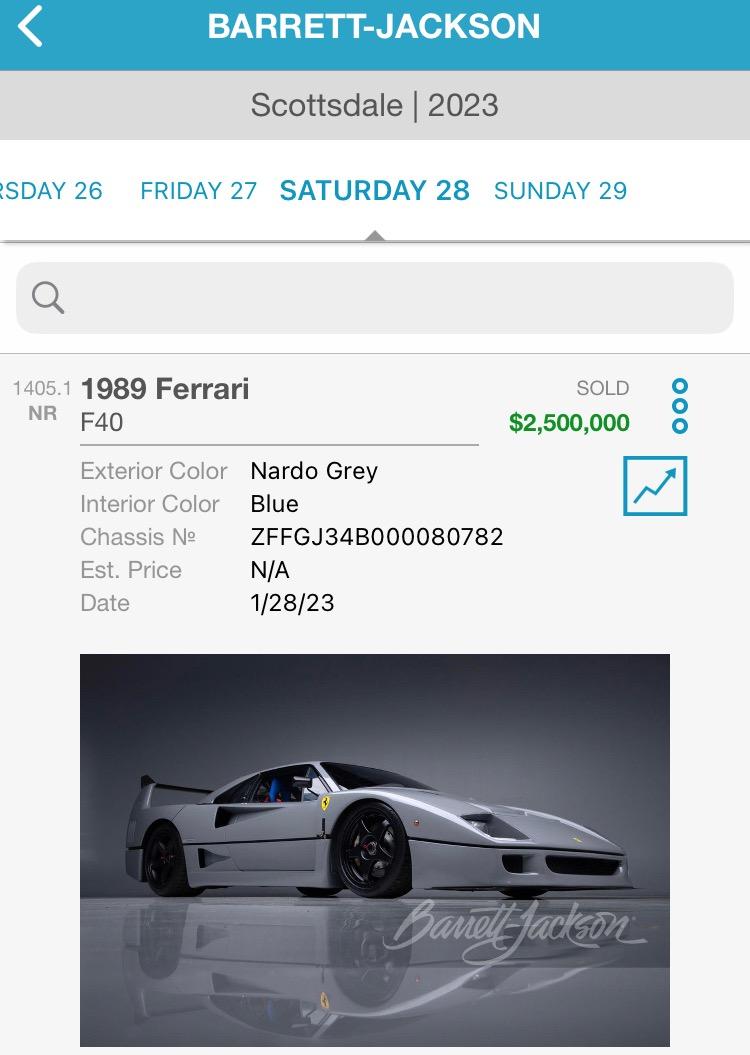Open the Scottsdale | 2023 event header

375,105
